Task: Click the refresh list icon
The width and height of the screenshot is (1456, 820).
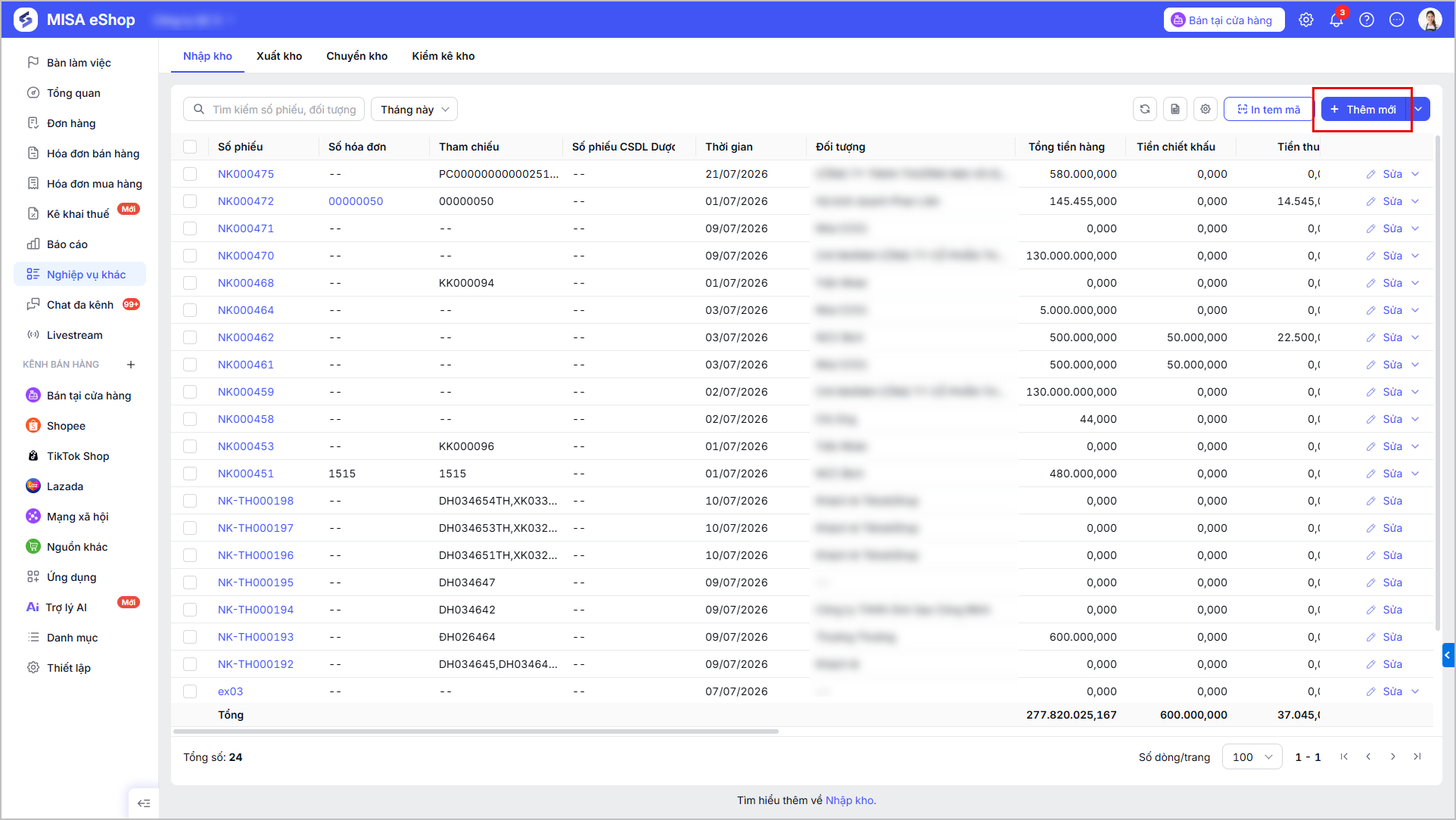Action: [x=1144, y=109]
